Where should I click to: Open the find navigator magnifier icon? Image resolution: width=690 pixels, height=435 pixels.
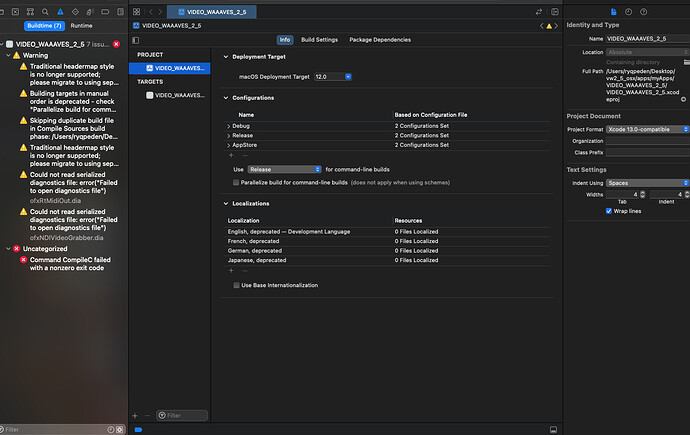(45, 12)
